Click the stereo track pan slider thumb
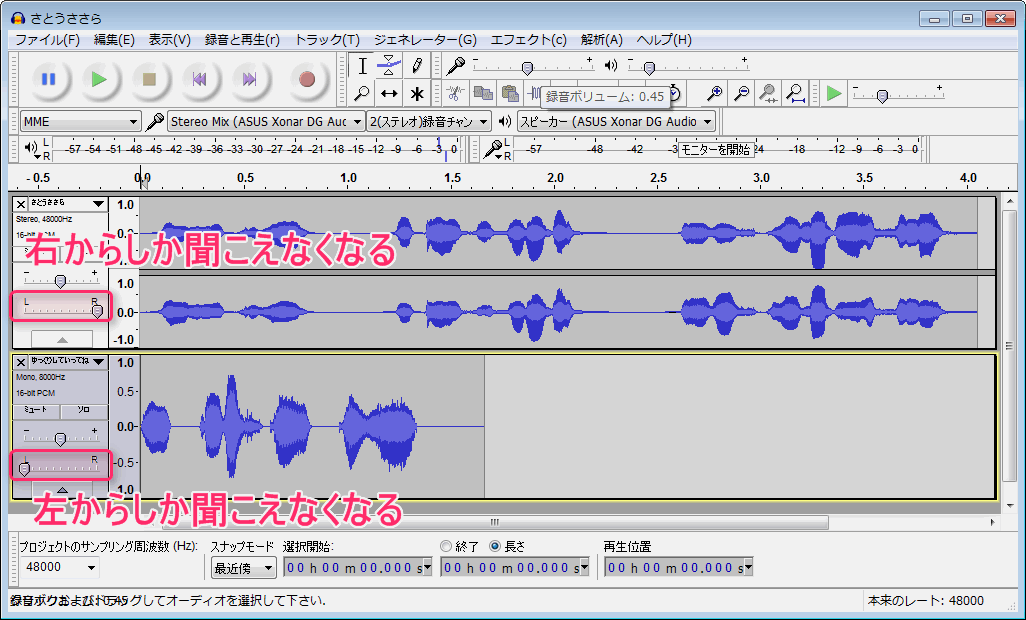The image size is (1026, 620). [x=97, y=312]
